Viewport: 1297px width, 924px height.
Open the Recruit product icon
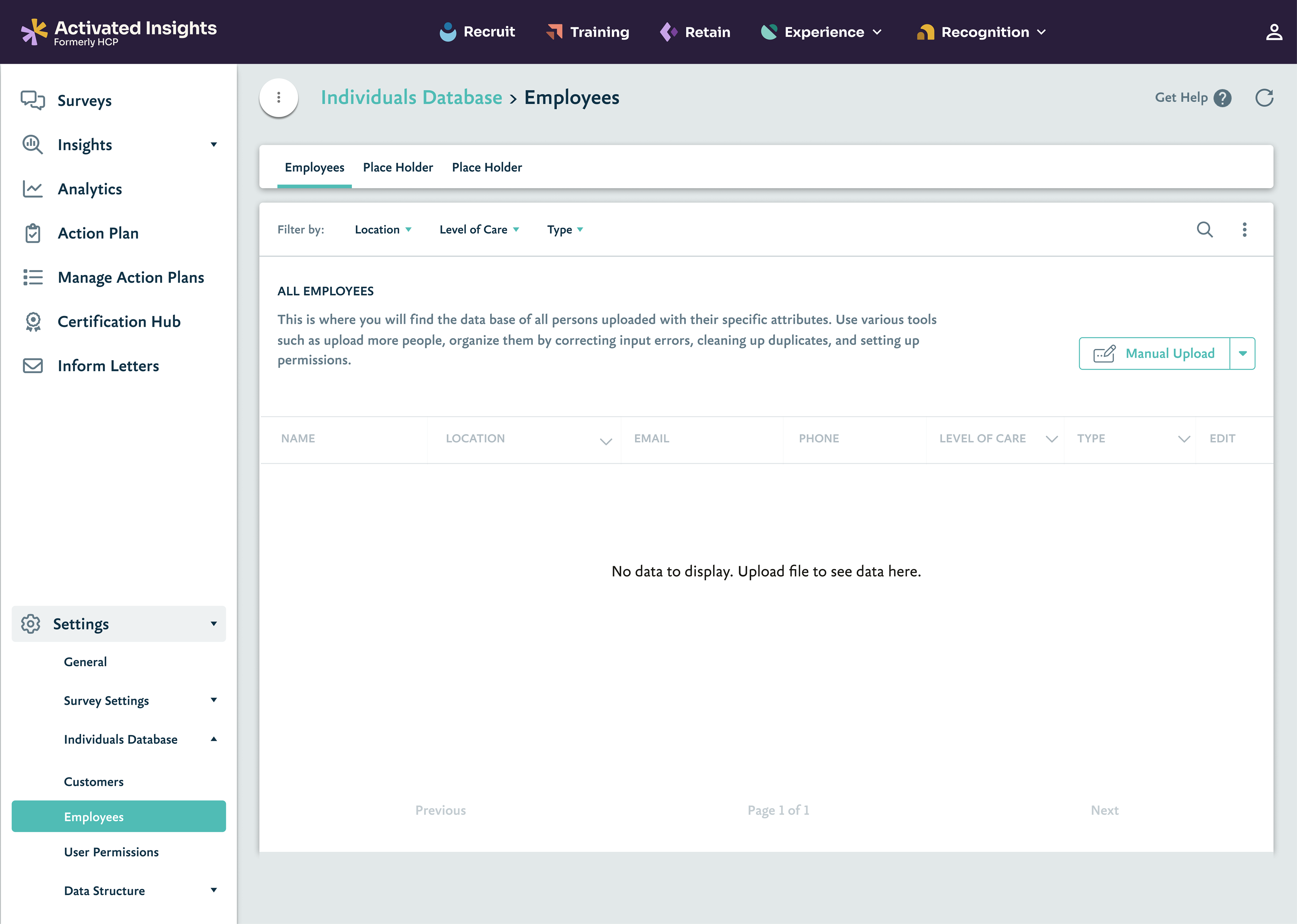448,32
